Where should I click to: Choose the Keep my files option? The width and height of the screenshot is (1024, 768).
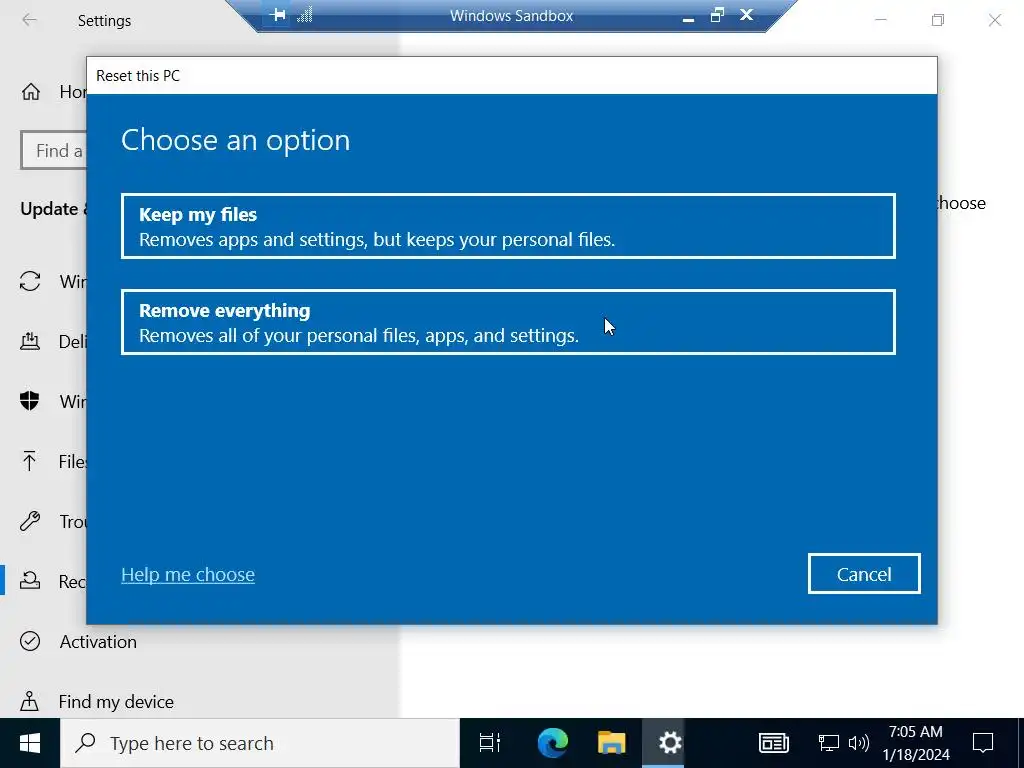[x=508, y=226]
